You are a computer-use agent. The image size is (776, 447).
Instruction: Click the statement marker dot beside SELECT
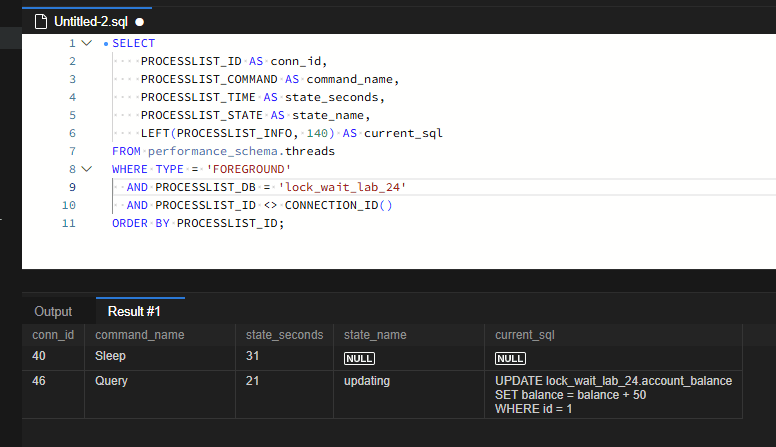coord(105,44)
